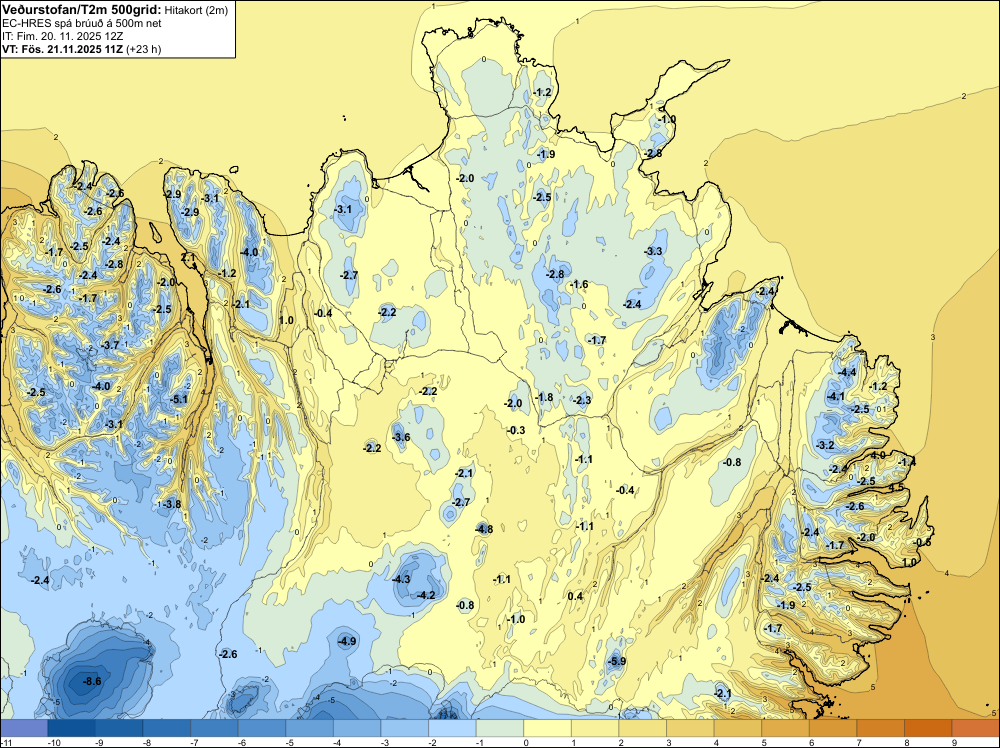Viewport: 1000px width, 748px height.
Task: Click the -1.4 temperature label
Action: tap(907, 462)
